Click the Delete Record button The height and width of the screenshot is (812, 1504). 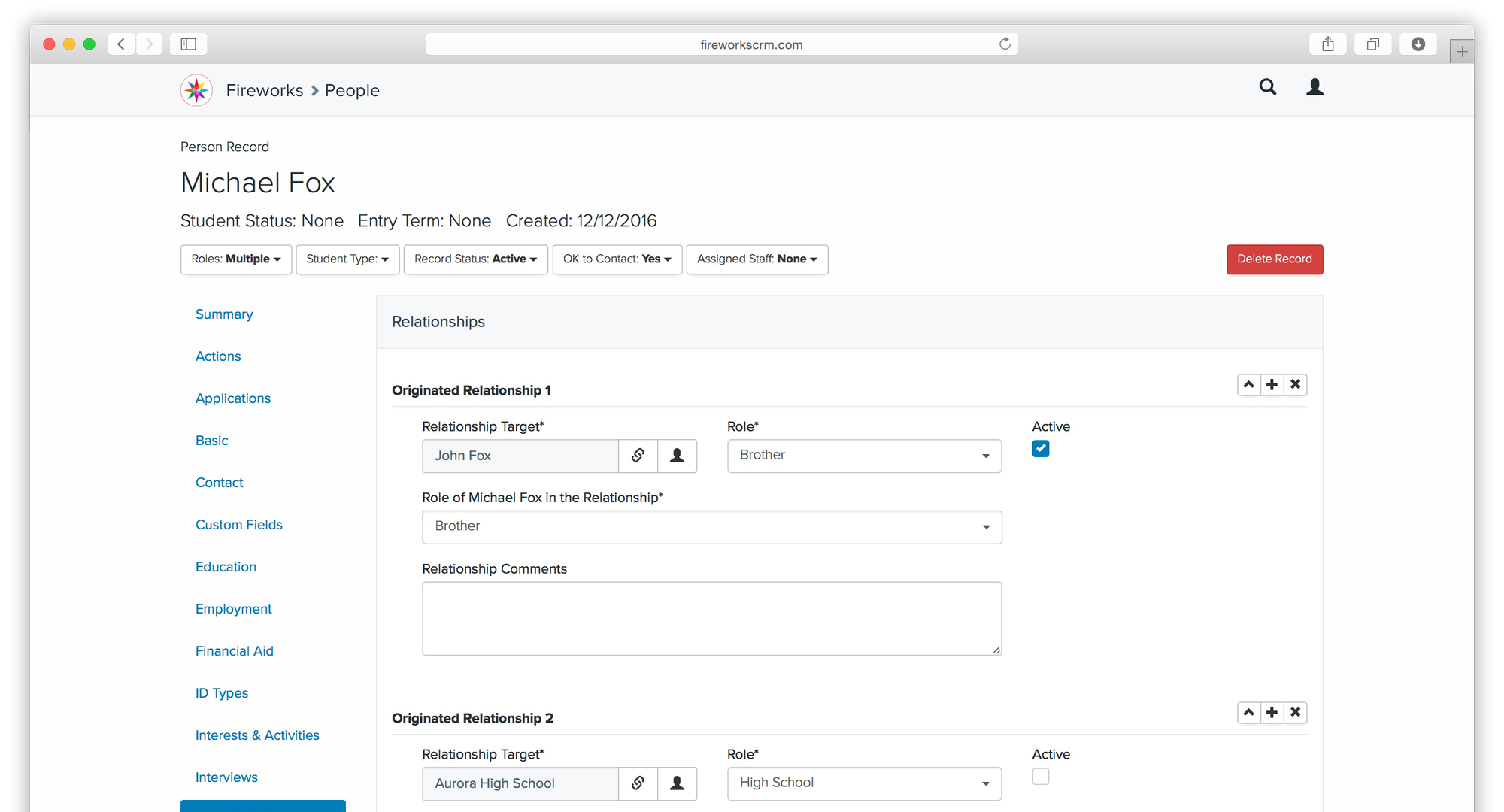pos(1275,259)
